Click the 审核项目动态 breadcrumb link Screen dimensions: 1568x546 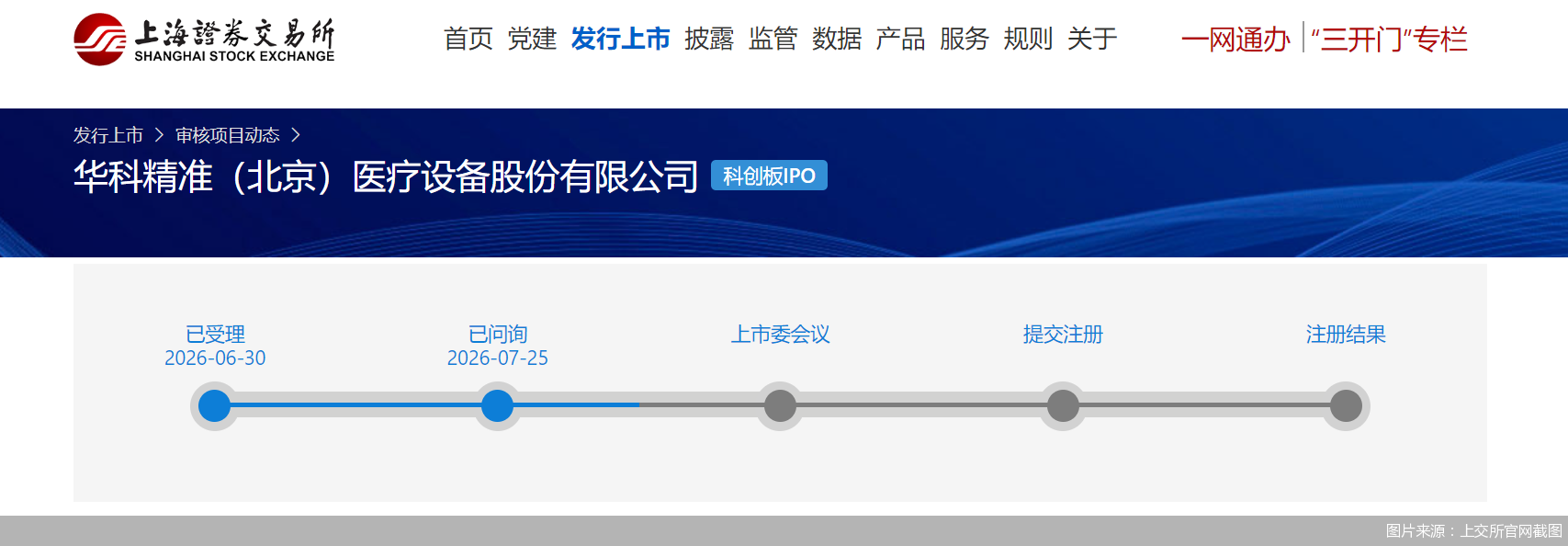(x=228, y=135)
